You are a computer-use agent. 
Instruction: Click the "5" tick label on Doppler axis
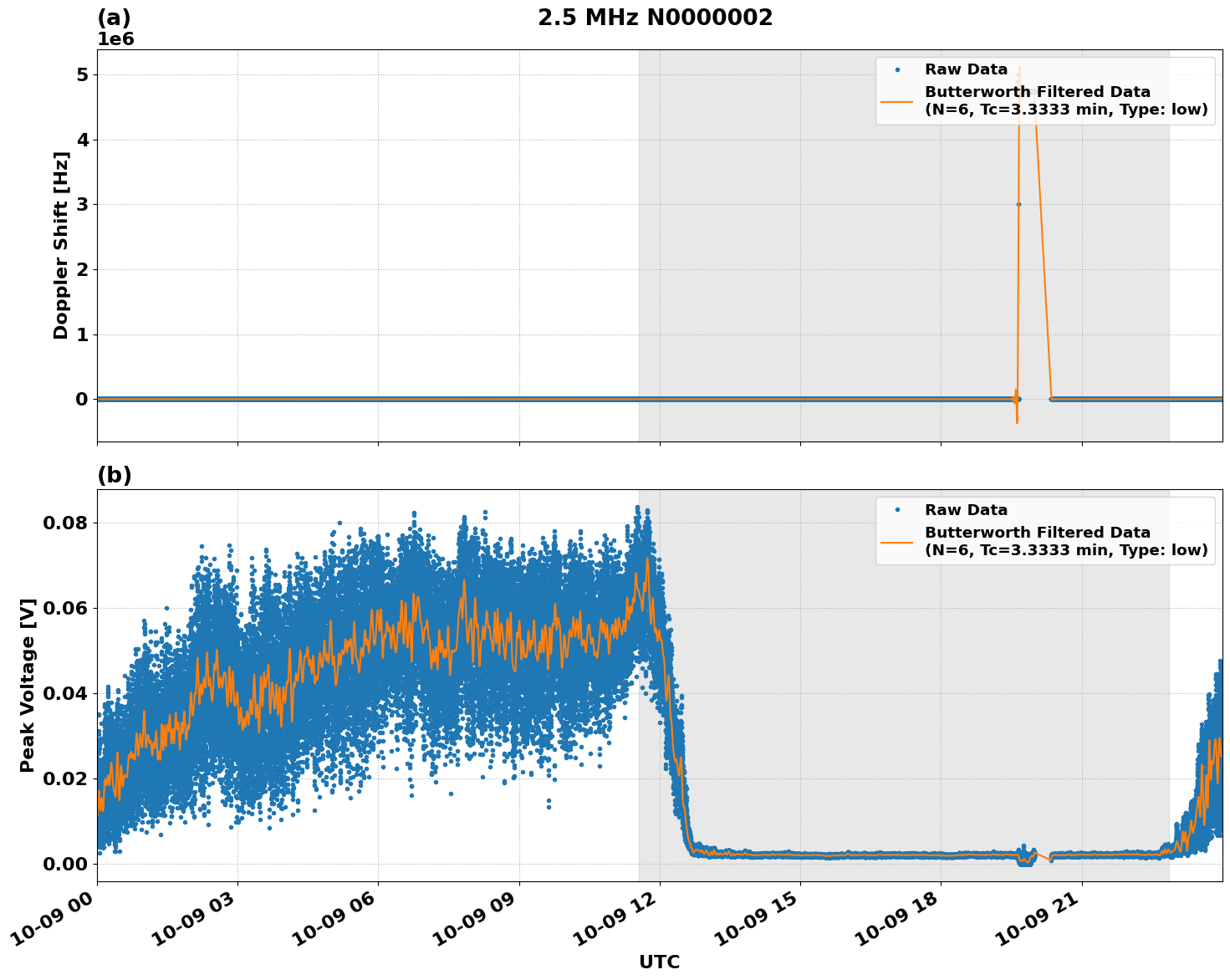82,74
